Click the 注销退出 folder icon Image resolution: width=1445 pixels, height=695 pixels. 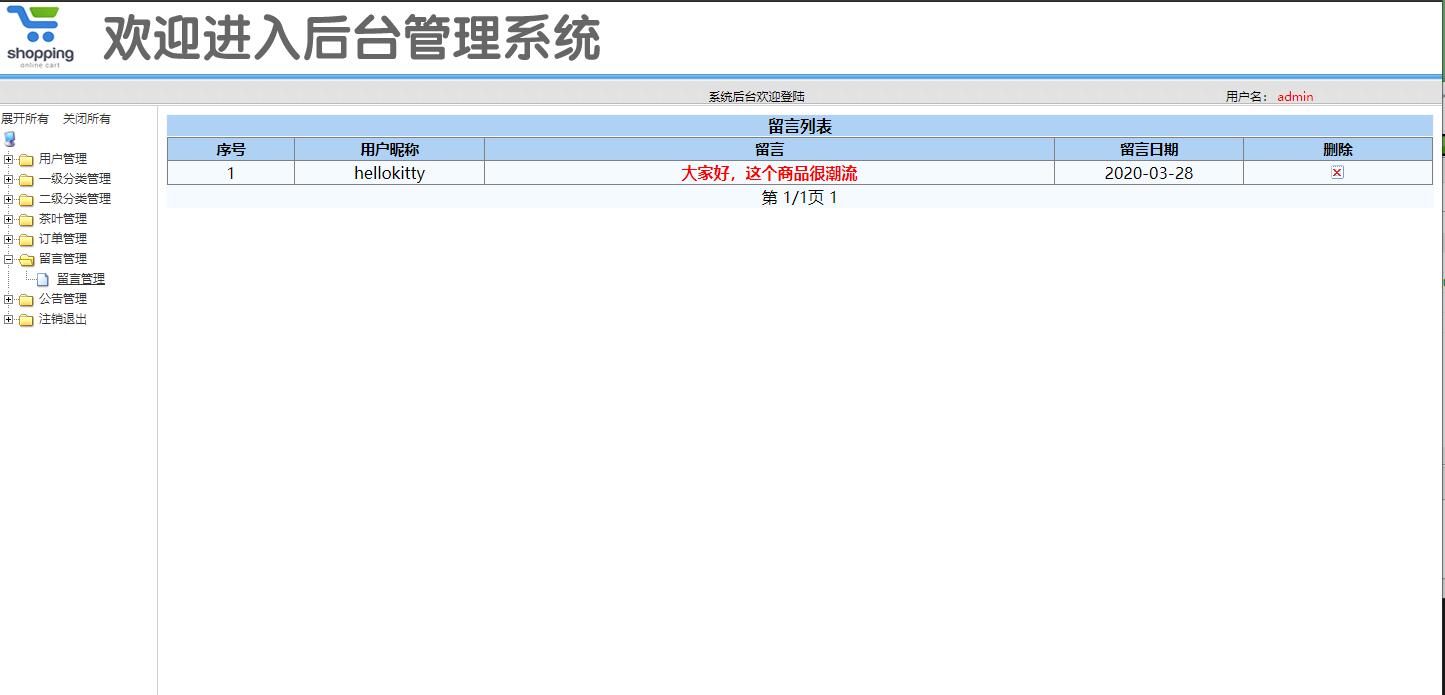(x=27, y=318)
